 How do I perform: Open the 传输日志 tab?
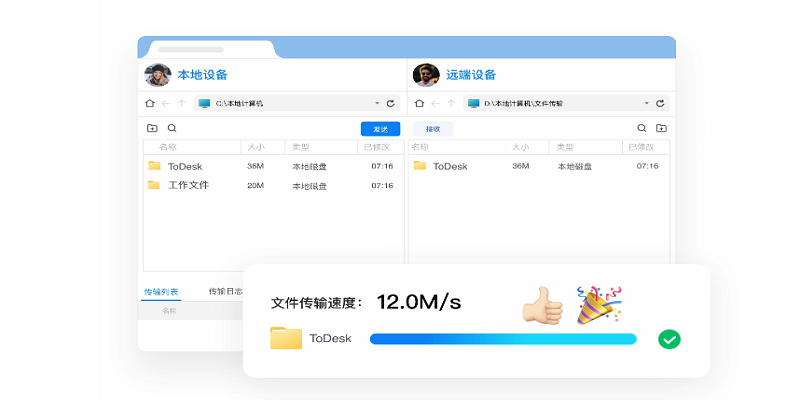point(224,292)
